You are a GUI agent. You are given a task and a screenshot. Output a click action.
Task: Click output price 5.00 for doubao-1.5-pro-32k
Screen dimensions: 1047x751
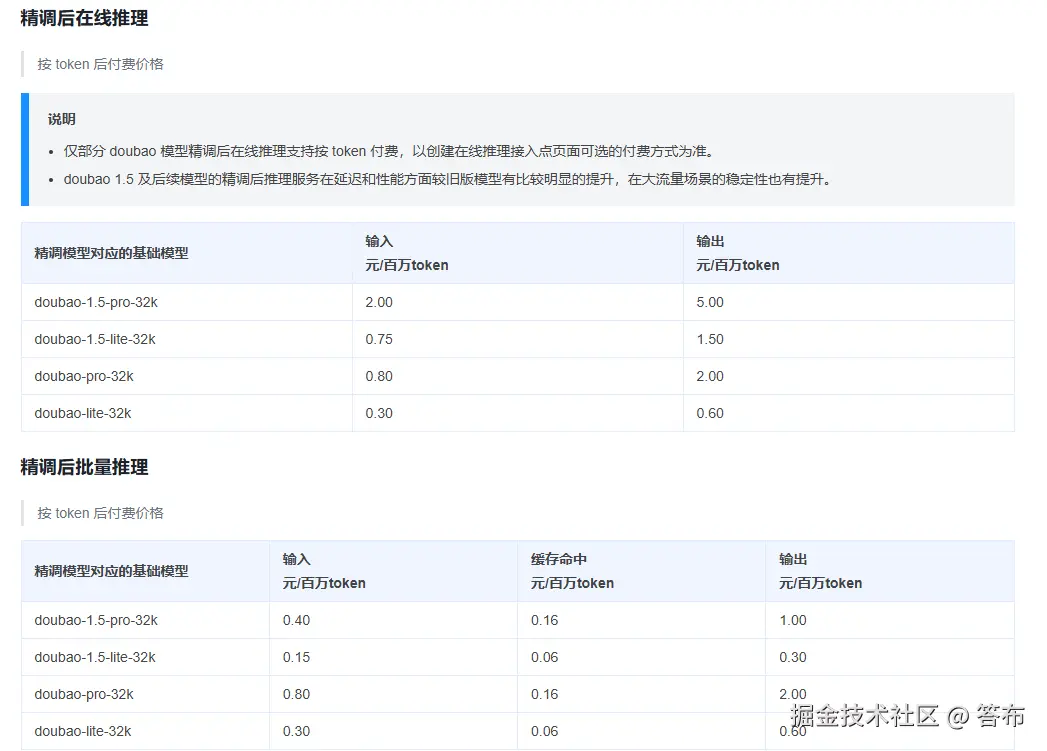point(710,302)
